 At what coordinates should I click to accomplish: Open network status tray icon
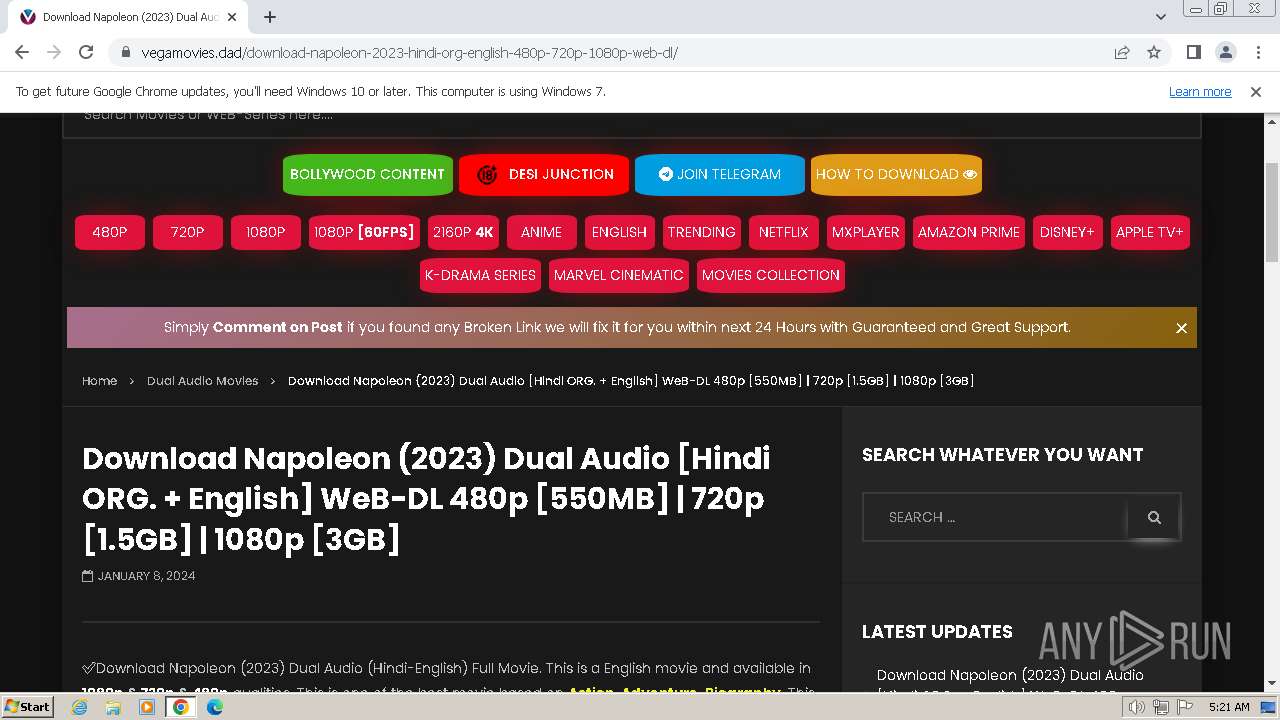[1160, 707]
